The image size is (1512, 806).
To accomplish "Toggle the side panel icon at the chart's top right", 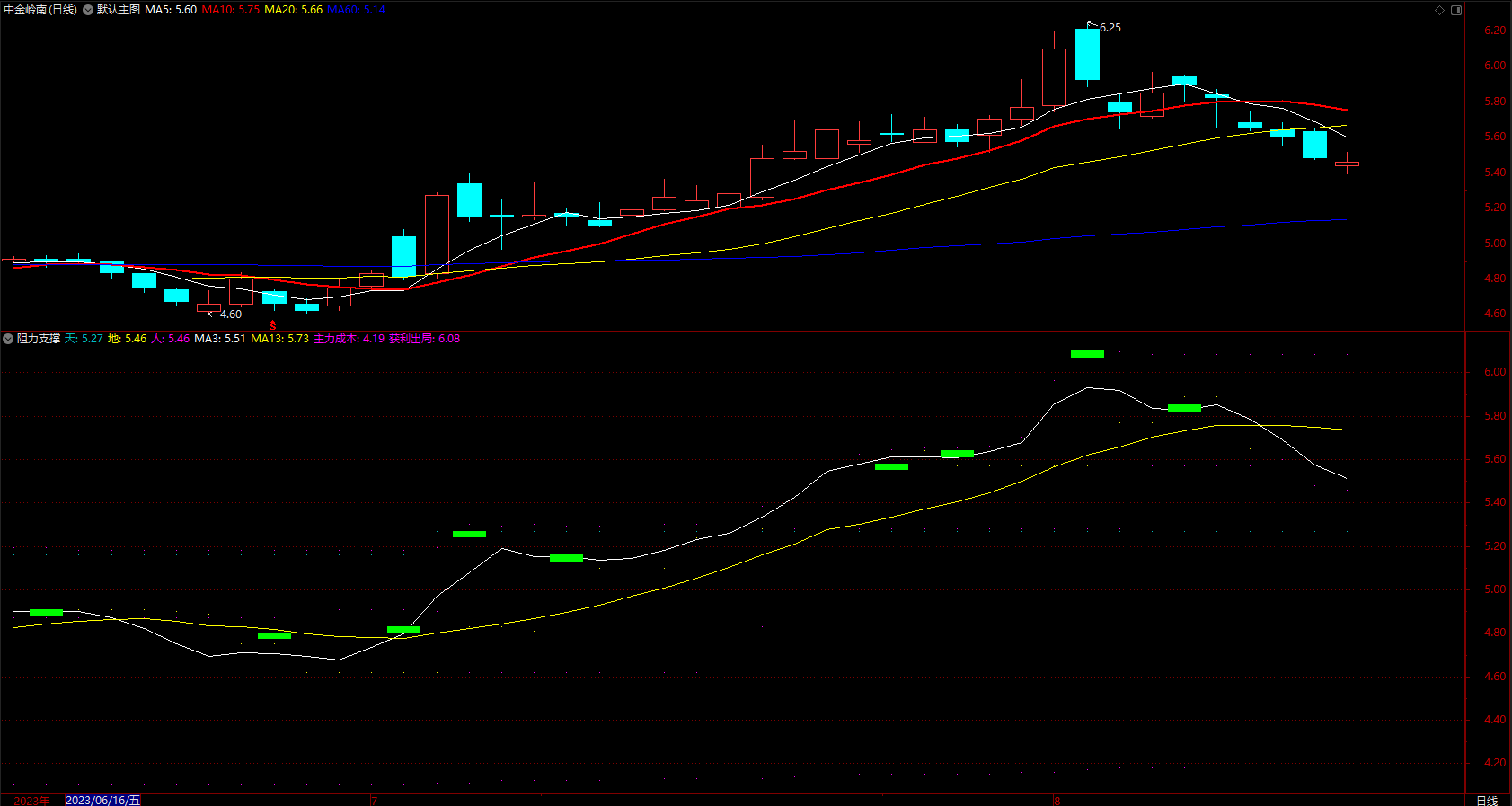I will coord(1456,10).
